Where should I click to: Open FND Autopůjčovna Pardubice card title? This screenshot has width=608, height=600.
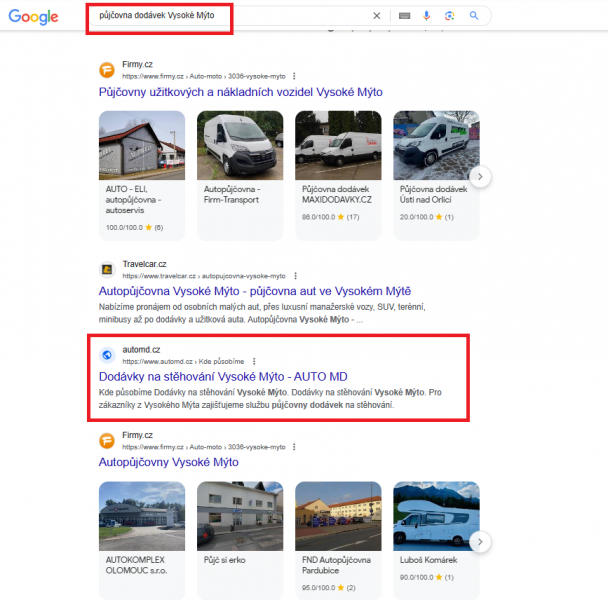[x=336, y=565]
